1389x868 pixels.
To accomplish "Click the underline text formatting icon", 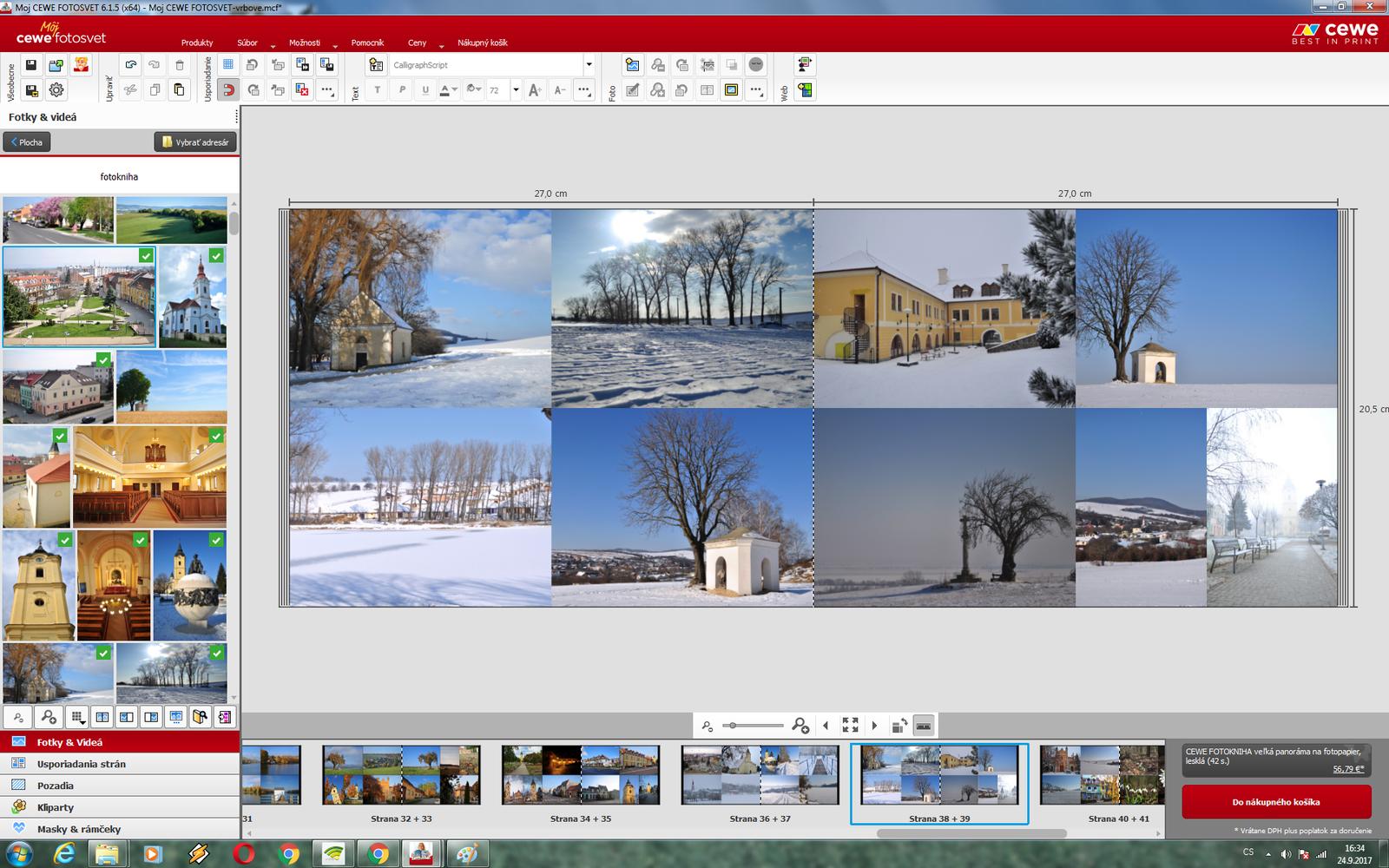I will pyautogui.click(x=425, y=90).
